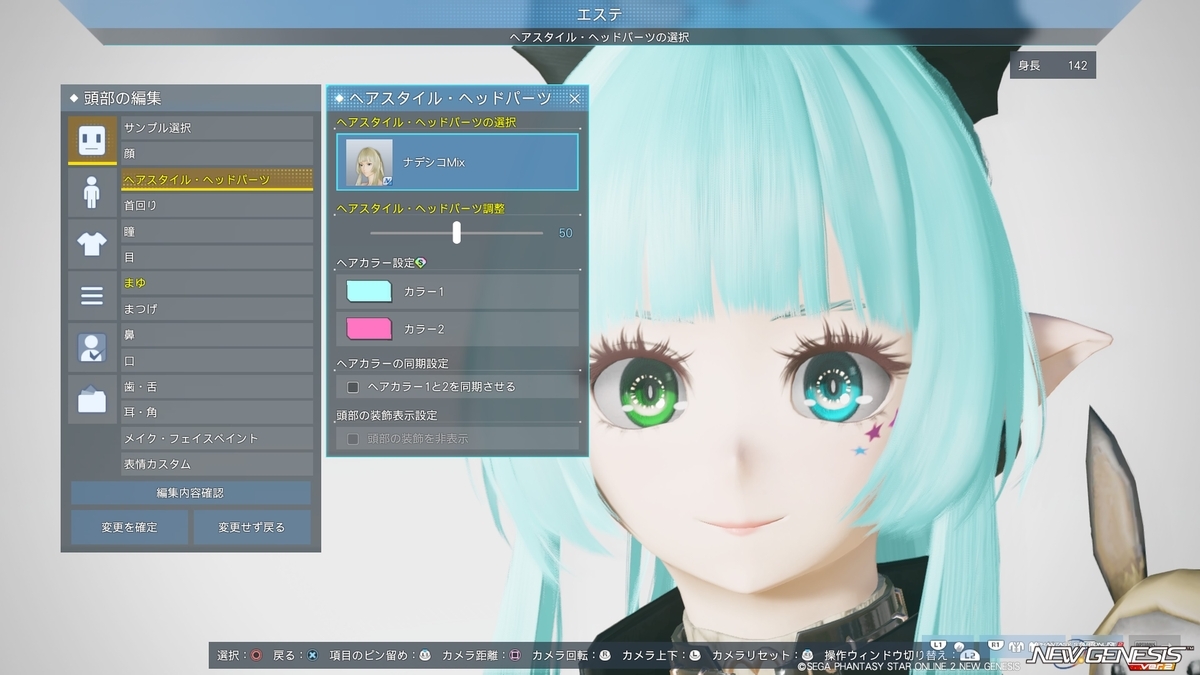
Task: Select 耳・角 in the head menu
Action: pos(217,412)
